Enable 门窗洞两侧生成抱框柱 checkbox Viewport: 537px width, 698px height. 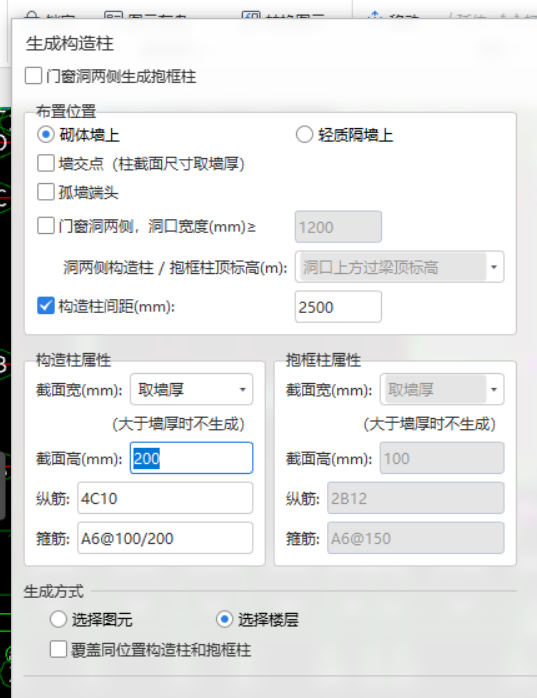tap(33, 76)
